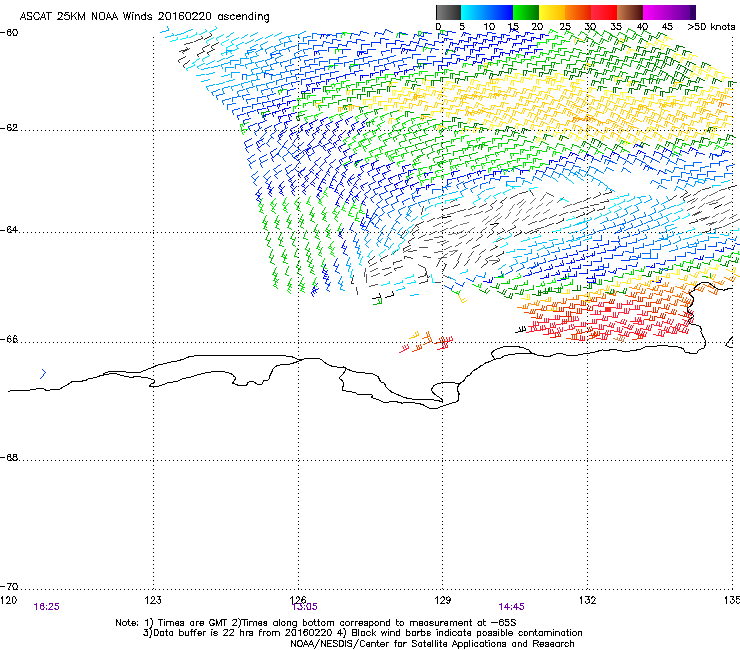This screenshot has height=650, width=740.
Task: Click the '-62' latitude label
Action: coord(10,128)
